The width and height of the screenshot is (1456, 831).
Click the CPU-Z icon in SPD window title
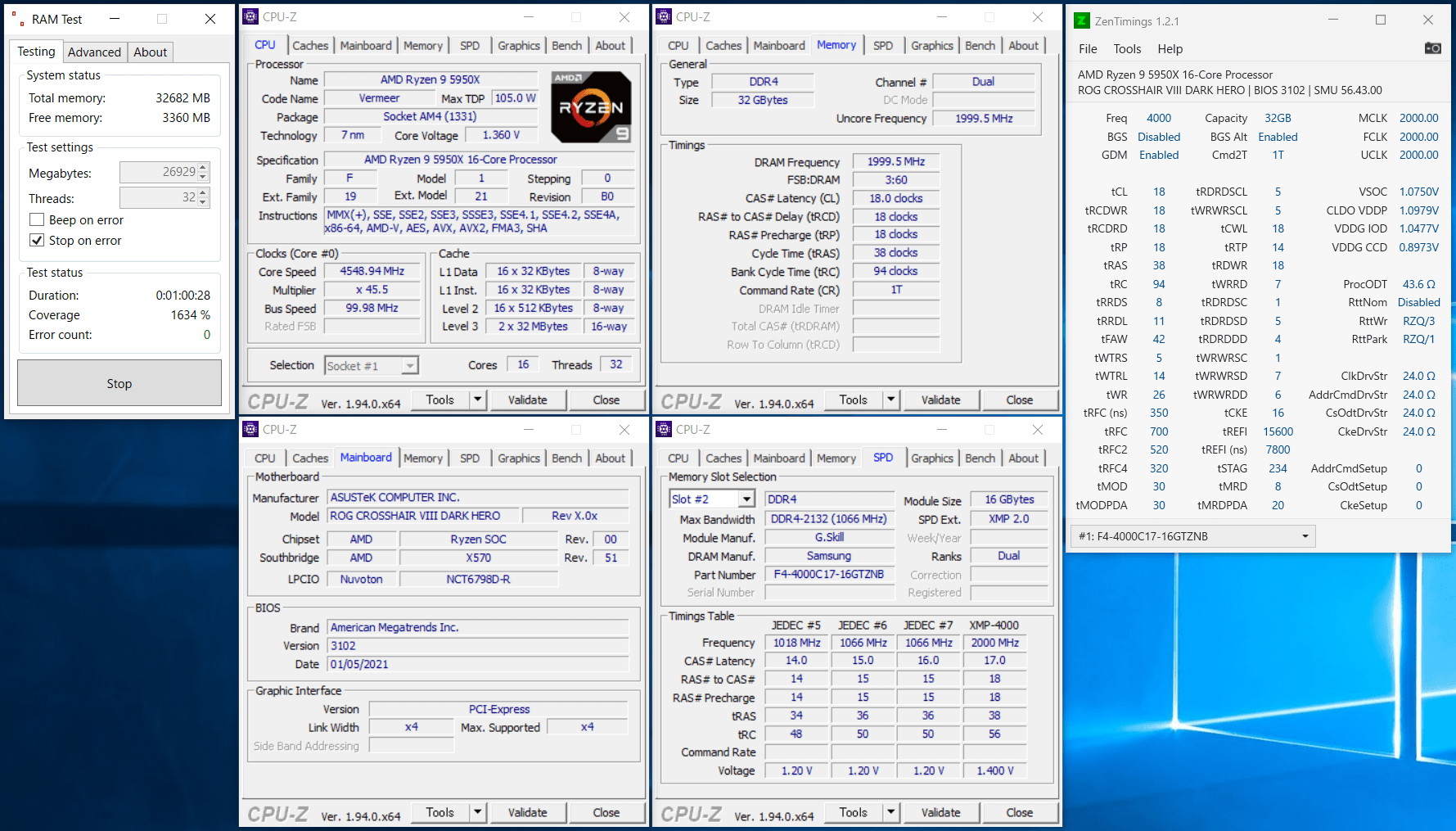coord(665,429)
